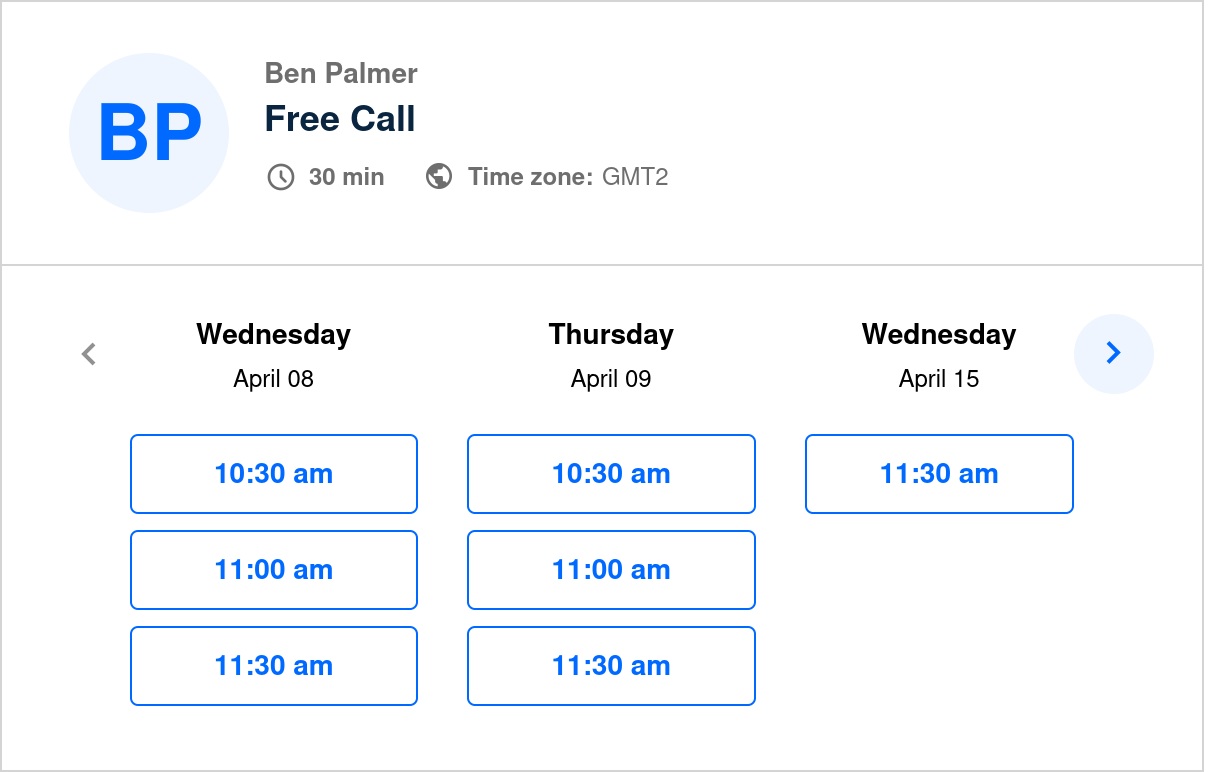Go to previous dates with left chevron
The width and height of the screenshot is (1208, 772).
click(89, 354)
